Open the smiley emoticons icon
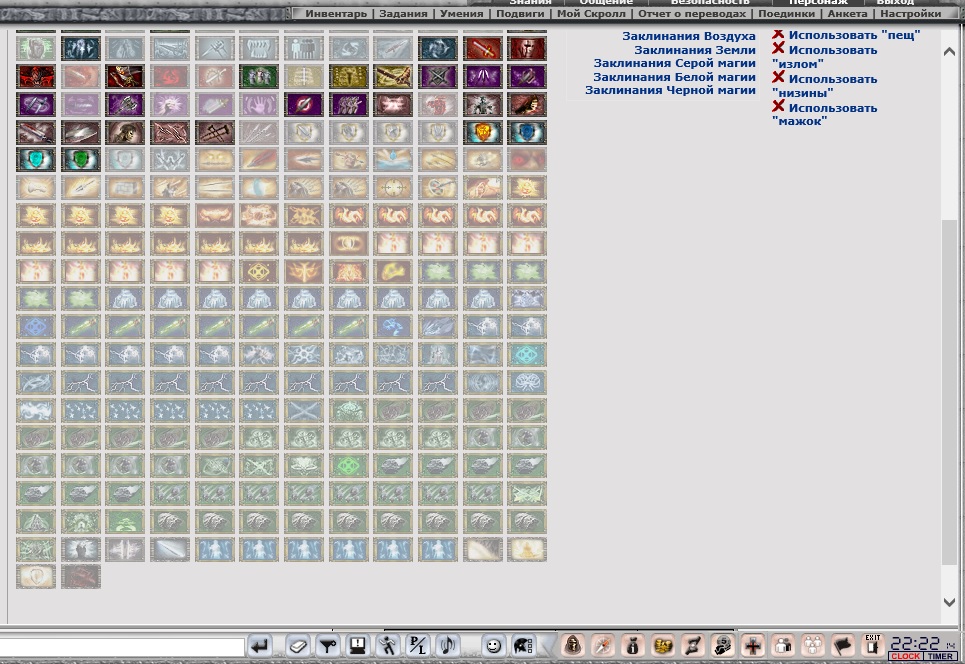The height and width of the screenshot is (664, 965). [x=493, y=646]
